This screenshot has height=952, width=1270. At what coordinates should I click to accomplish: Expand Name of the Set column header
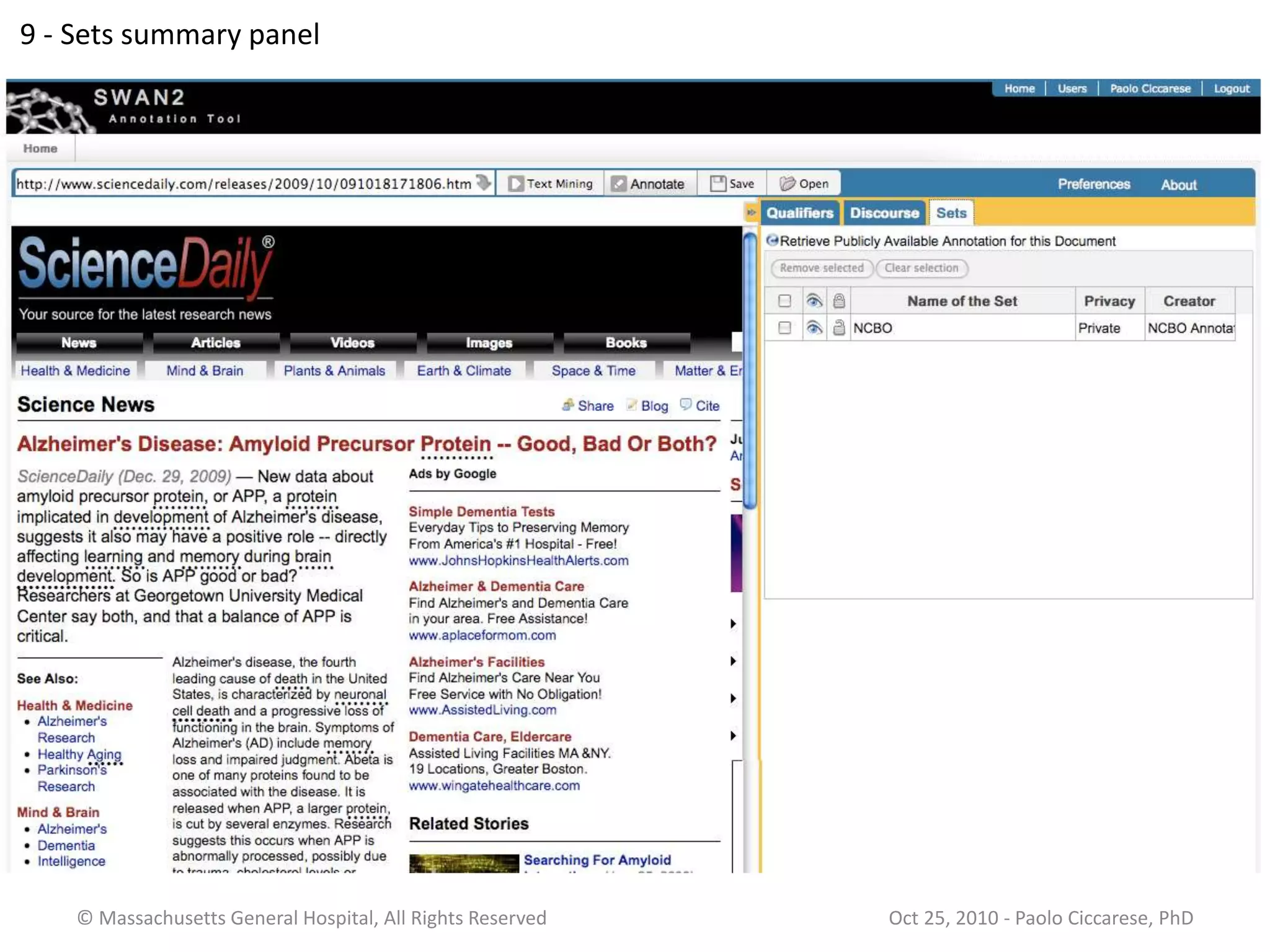[x=962, y=301]
